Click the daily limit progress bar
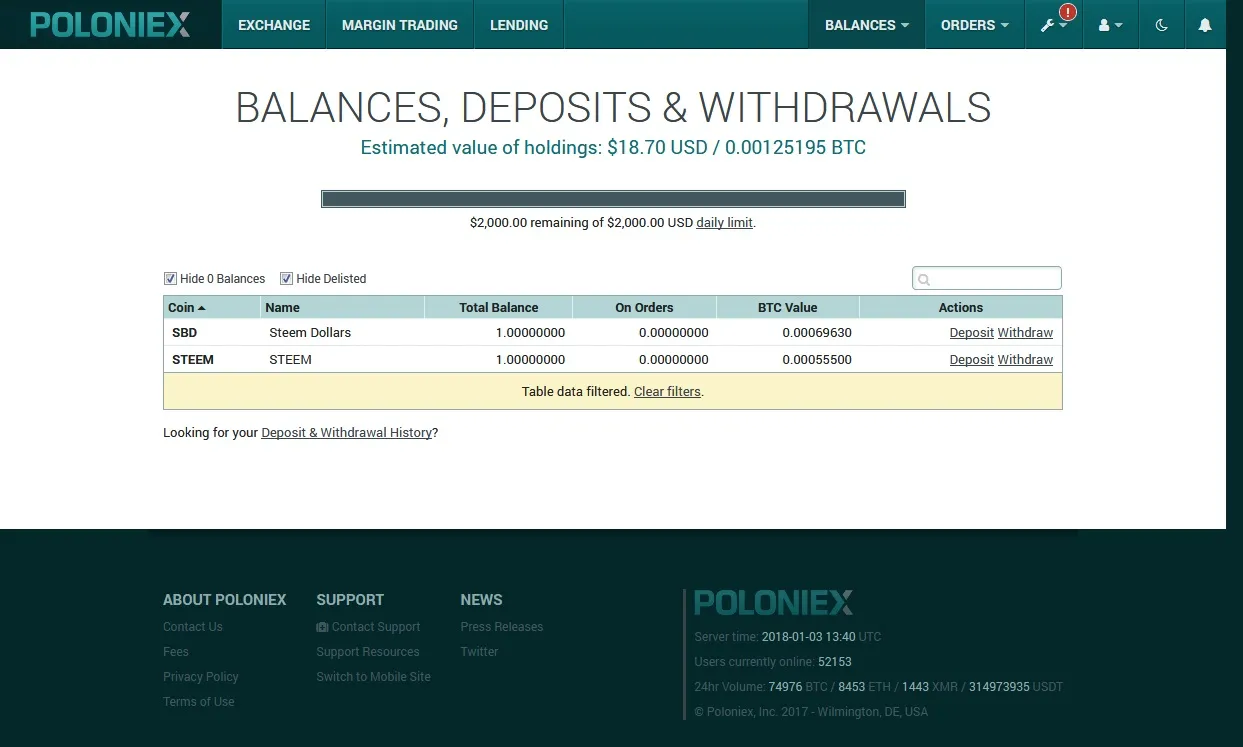1243x747 pixels. (613, 199)
